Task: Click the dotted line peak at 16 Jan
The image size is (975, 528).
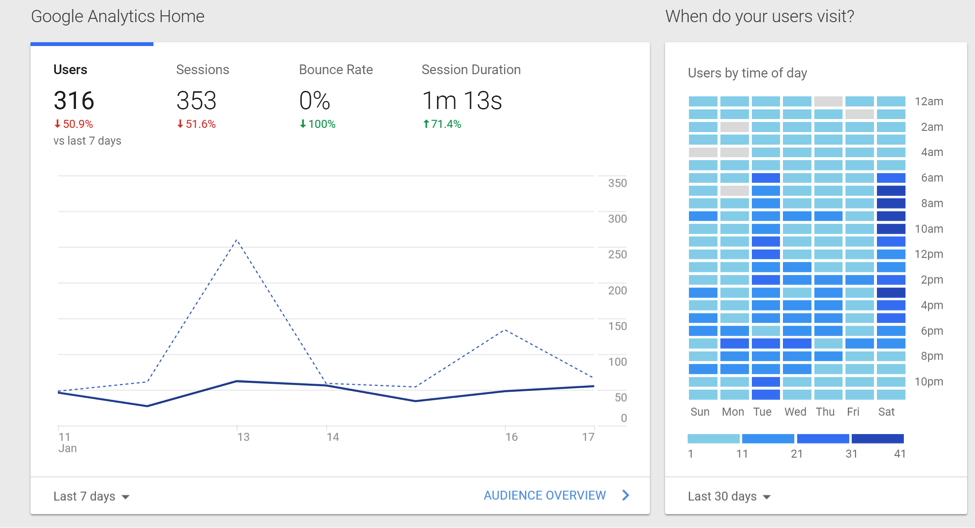Action: [506, 330]
